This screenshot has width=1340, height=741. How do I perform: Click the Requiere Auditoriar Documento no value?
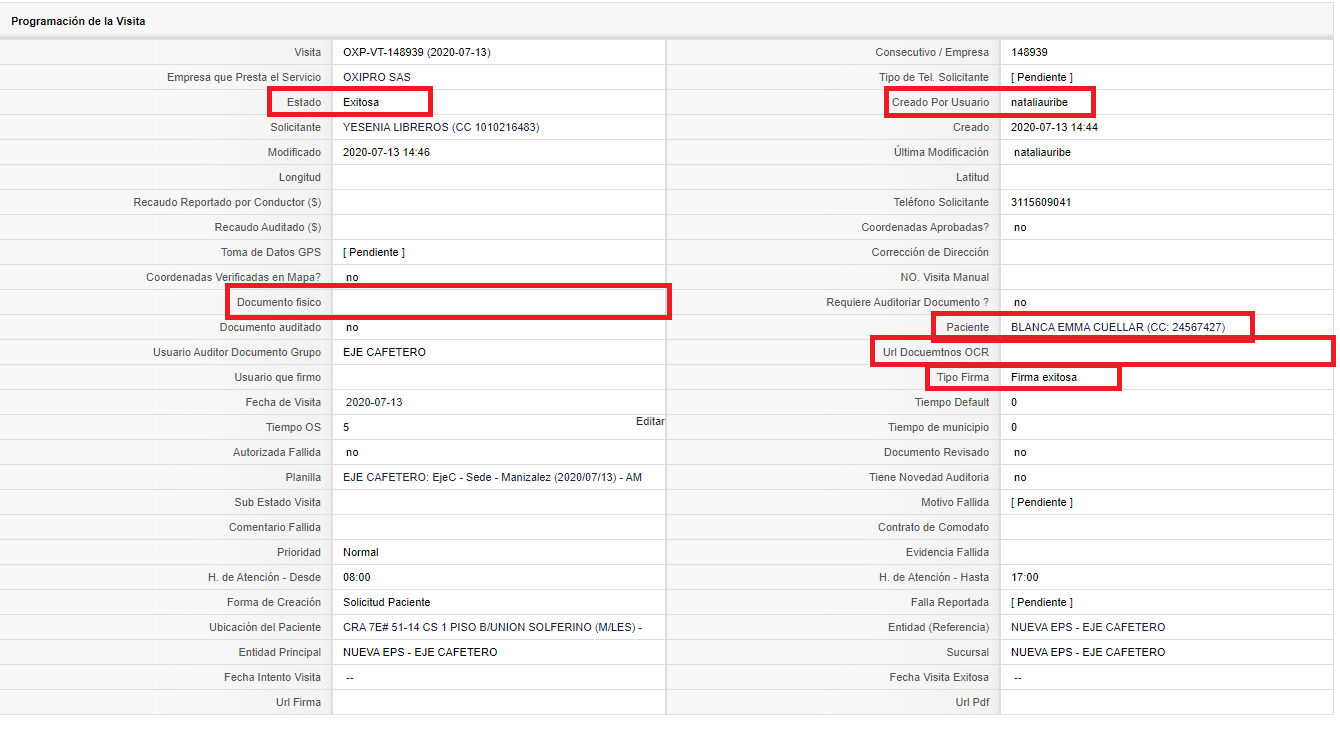pos(1020,302)
